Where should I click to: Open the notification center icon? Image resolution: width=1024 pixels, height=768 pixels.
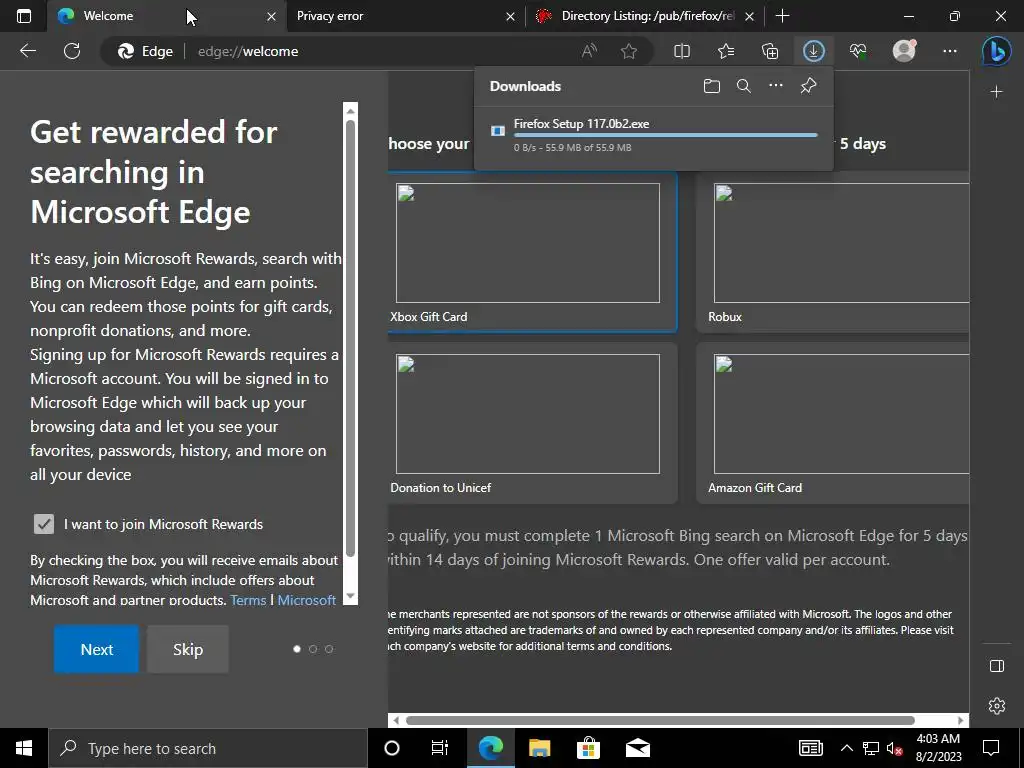point(991,748)
